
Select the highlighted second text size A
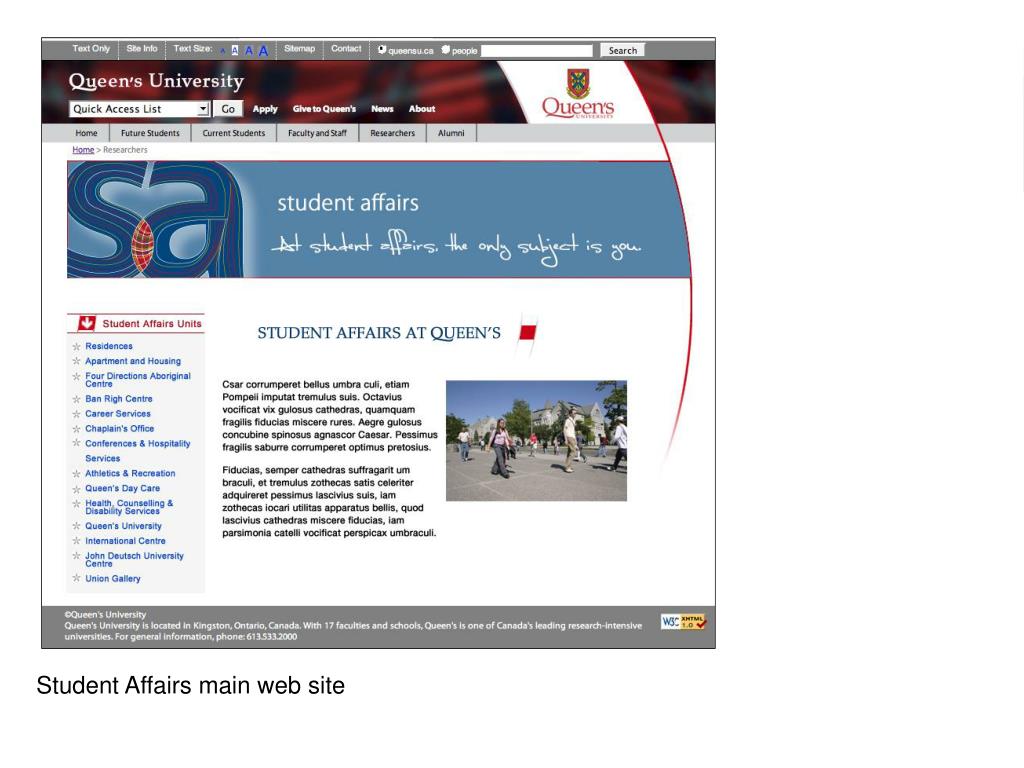(x=234, y=50)
